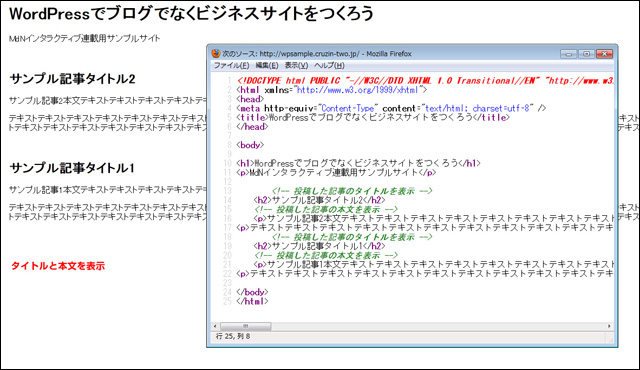This screenshot has height=370, width=640.
Task: Click the closing </body> tag line
Action: tap(252, 292)
